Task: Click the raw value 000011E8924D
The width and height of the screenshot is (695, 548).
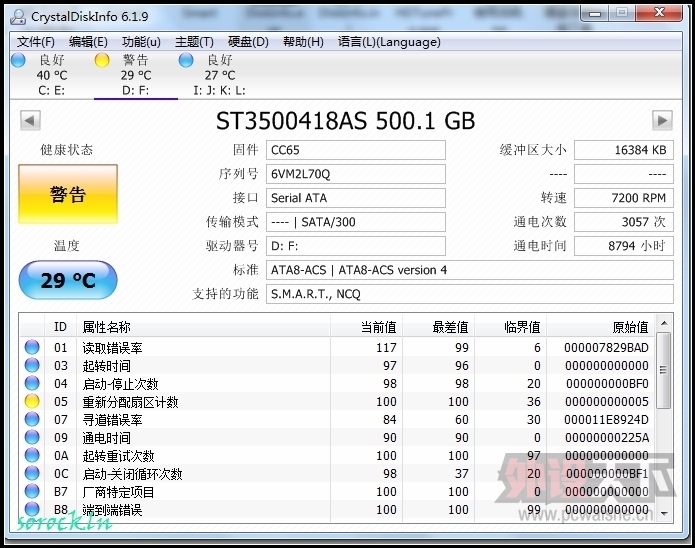Action: click(606, 419)
